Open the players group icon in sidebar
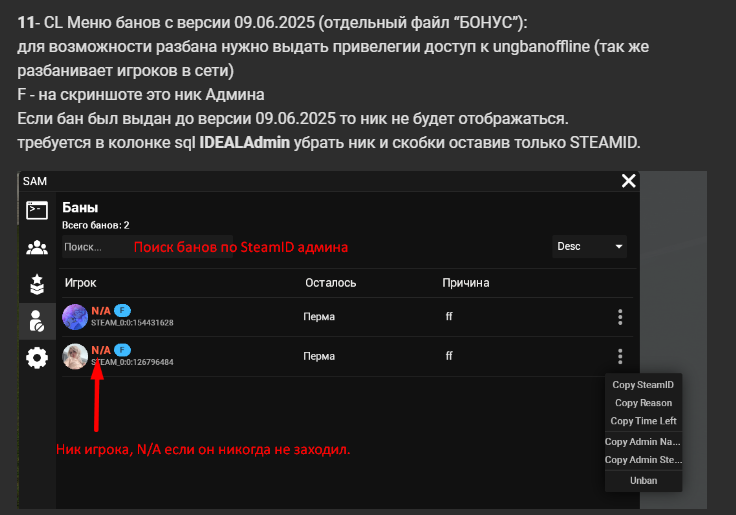736x515 pixels. click(37, 247)
